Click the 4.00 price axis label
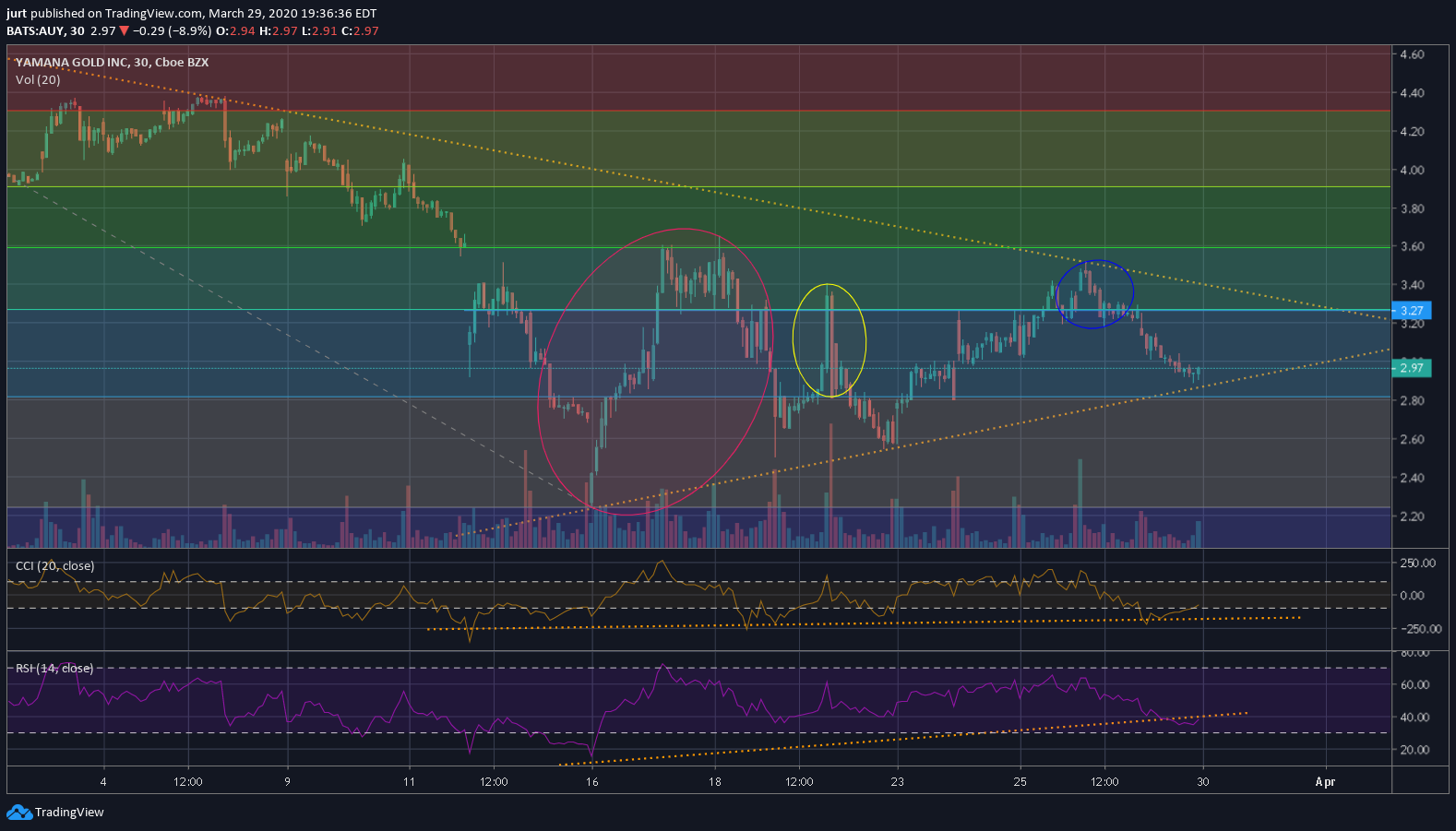The width and height of the screenshot is (1456, 831). tap(1412, 171)
